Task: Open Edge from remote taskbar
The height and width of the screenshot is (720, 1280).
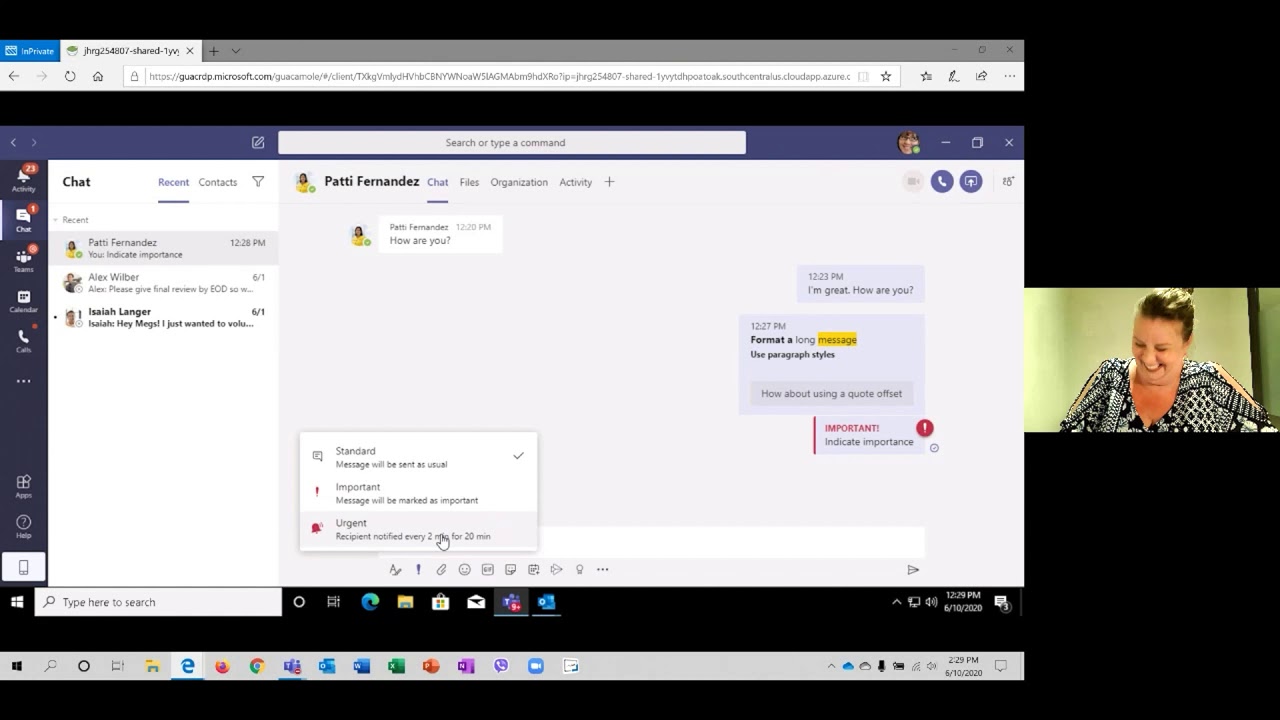Action: 370,602
